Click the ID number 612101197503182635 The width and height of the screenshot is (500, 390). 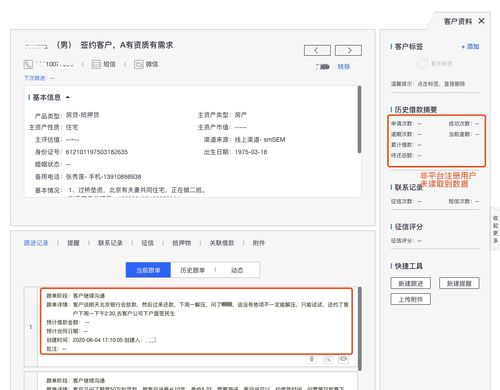coord(97,152)
